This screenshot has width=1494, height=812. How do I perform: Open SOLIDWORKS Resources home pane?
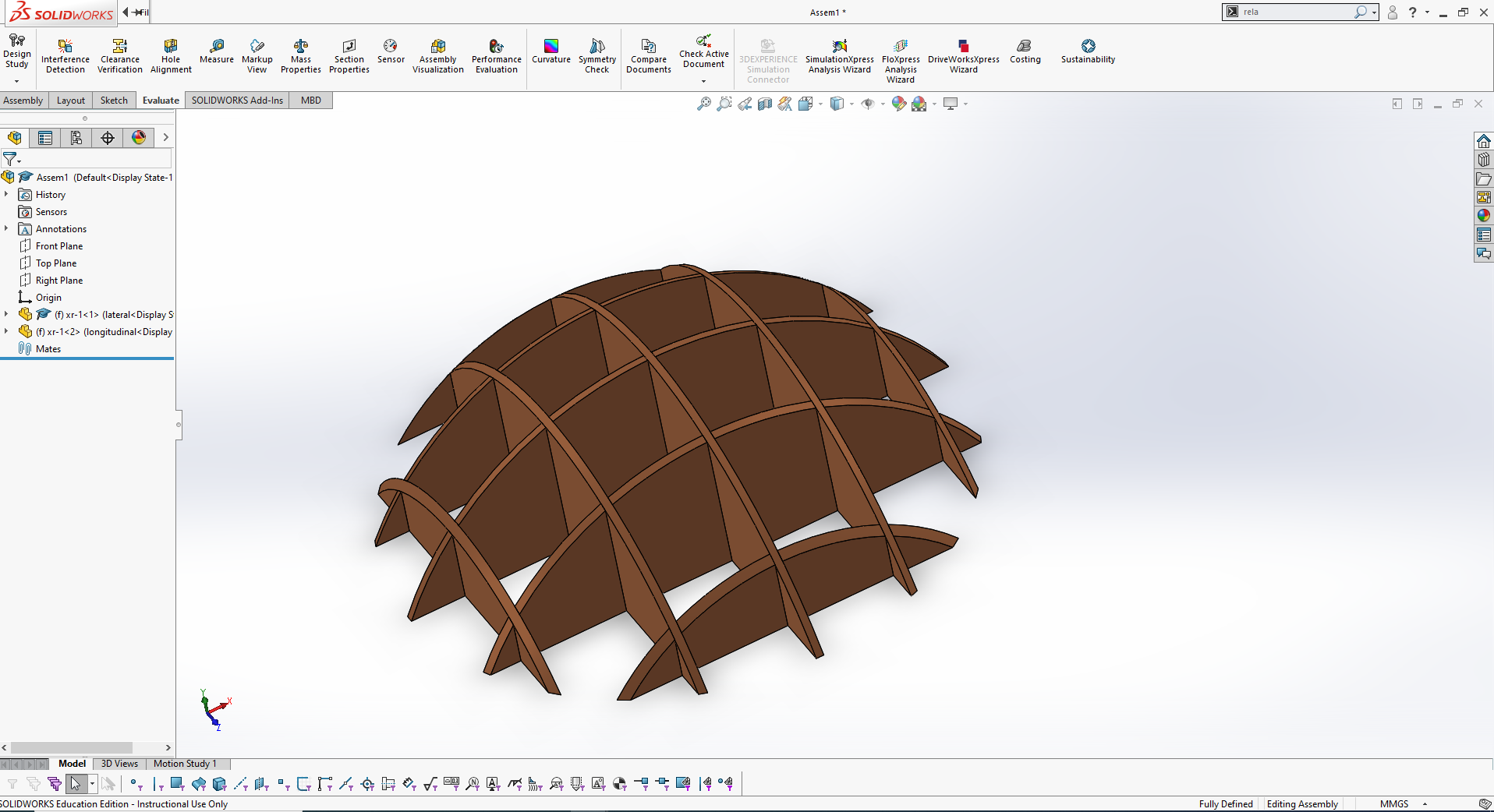(1484, 141)
